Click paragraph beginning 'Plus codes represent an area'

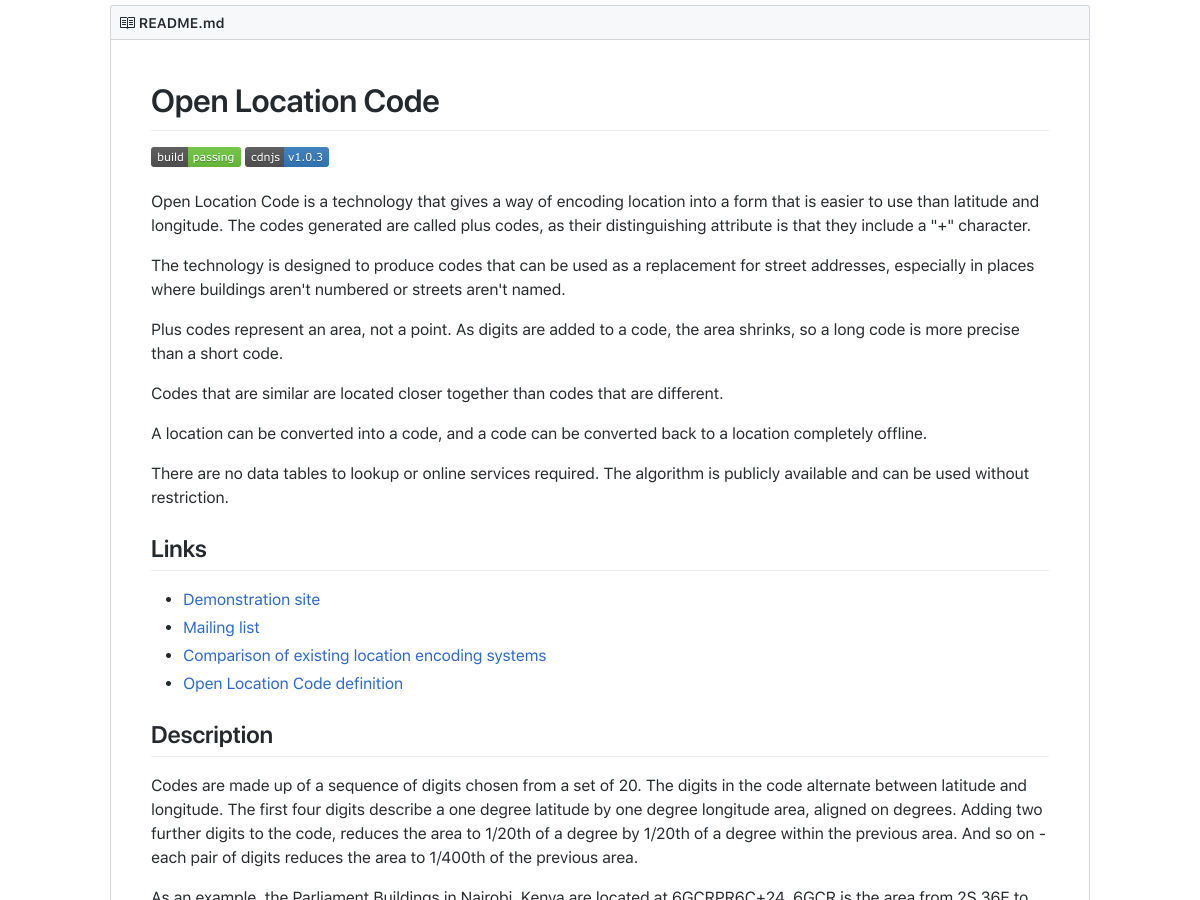586,342
